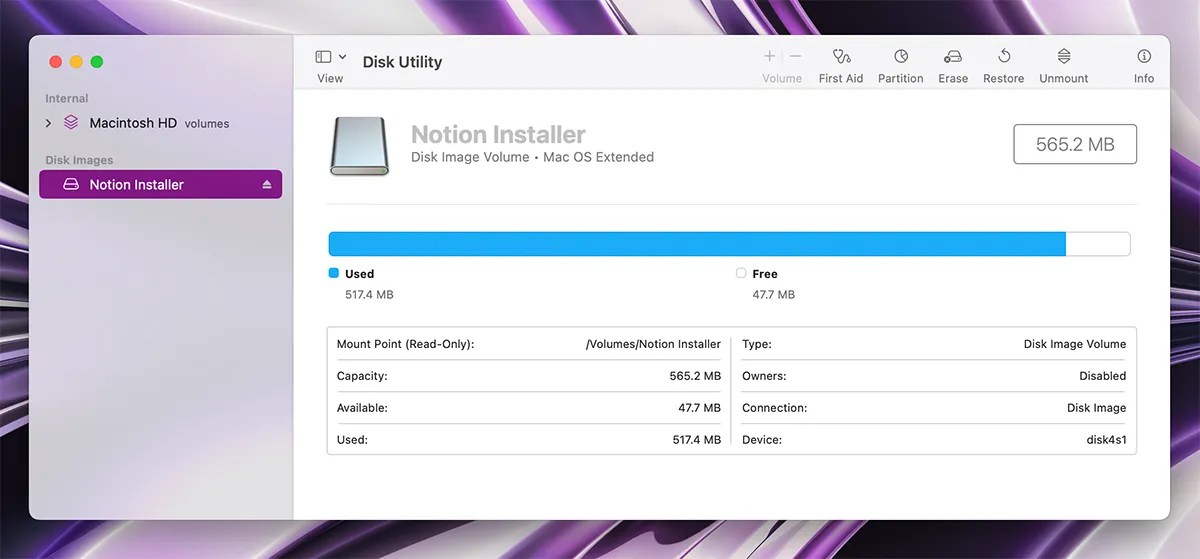Click the Owners row label
This screenshot has width=1200, height=559.
pos(764,376)
